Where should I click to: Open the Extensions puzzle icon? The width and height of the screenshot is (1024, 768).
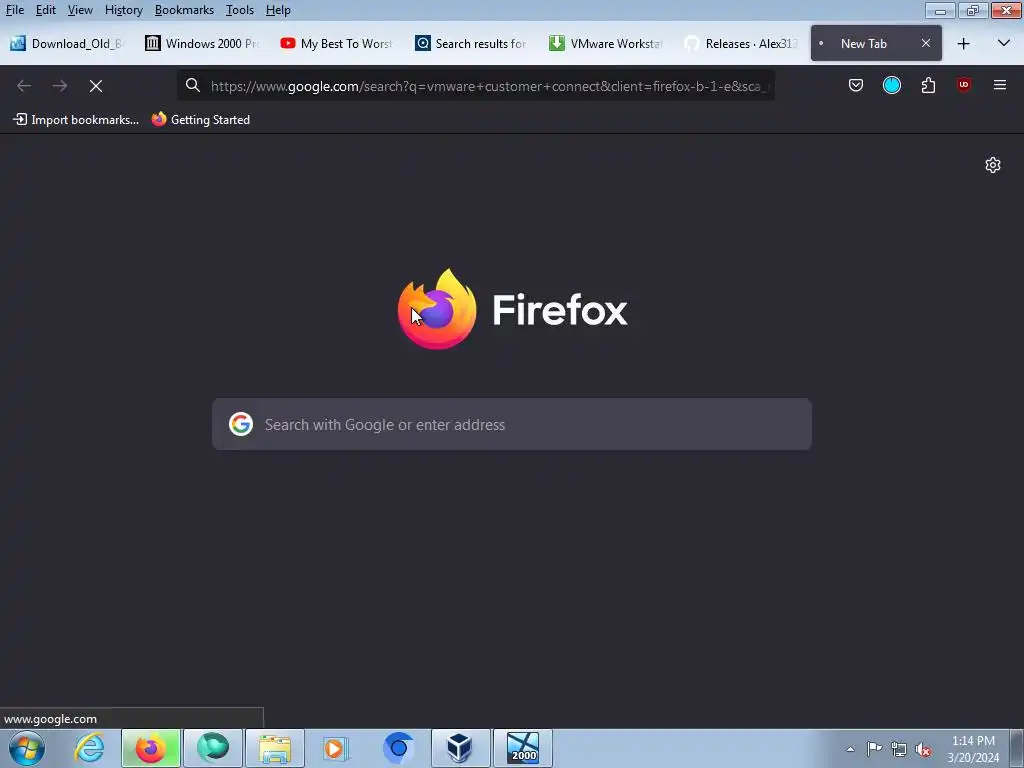coord(928,86)
